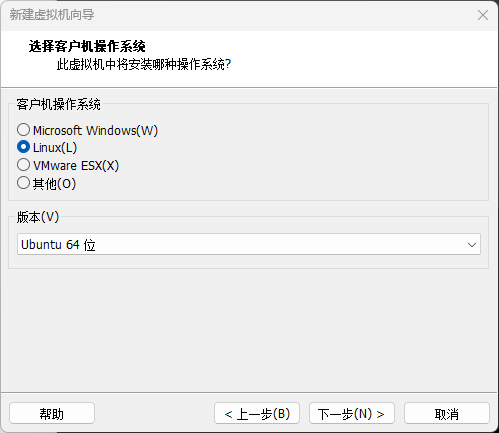The width and height of the screenshot is (499, 433).
Task: Click the 客户机操作系统 group box title
Action: [58, 104]
